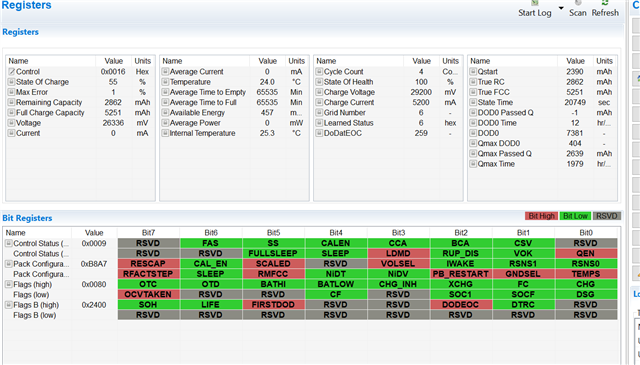Screen dimensions: 640x365
Task: Click the icon beside Available Energy
Action: click(x=165, y=112)
